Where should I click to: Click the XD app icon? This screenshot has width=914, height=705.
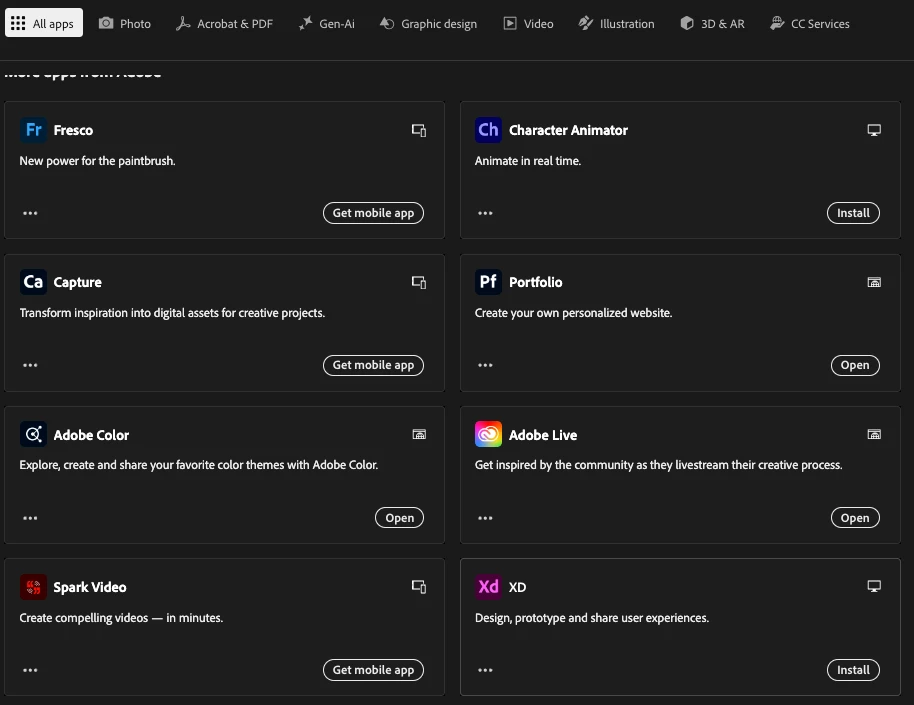click(x=488, y=587)
